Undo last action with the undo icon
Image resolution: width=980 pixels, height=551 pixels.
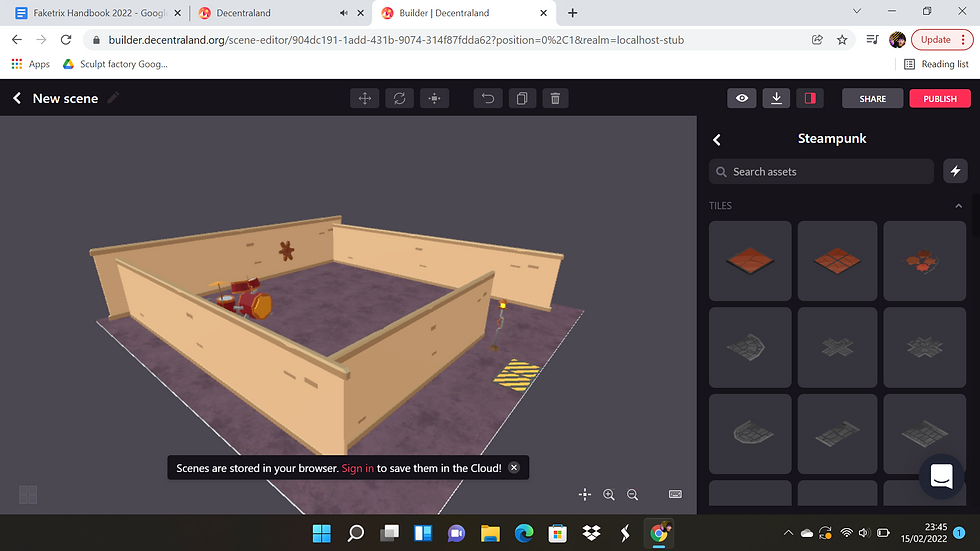(488, 98)
